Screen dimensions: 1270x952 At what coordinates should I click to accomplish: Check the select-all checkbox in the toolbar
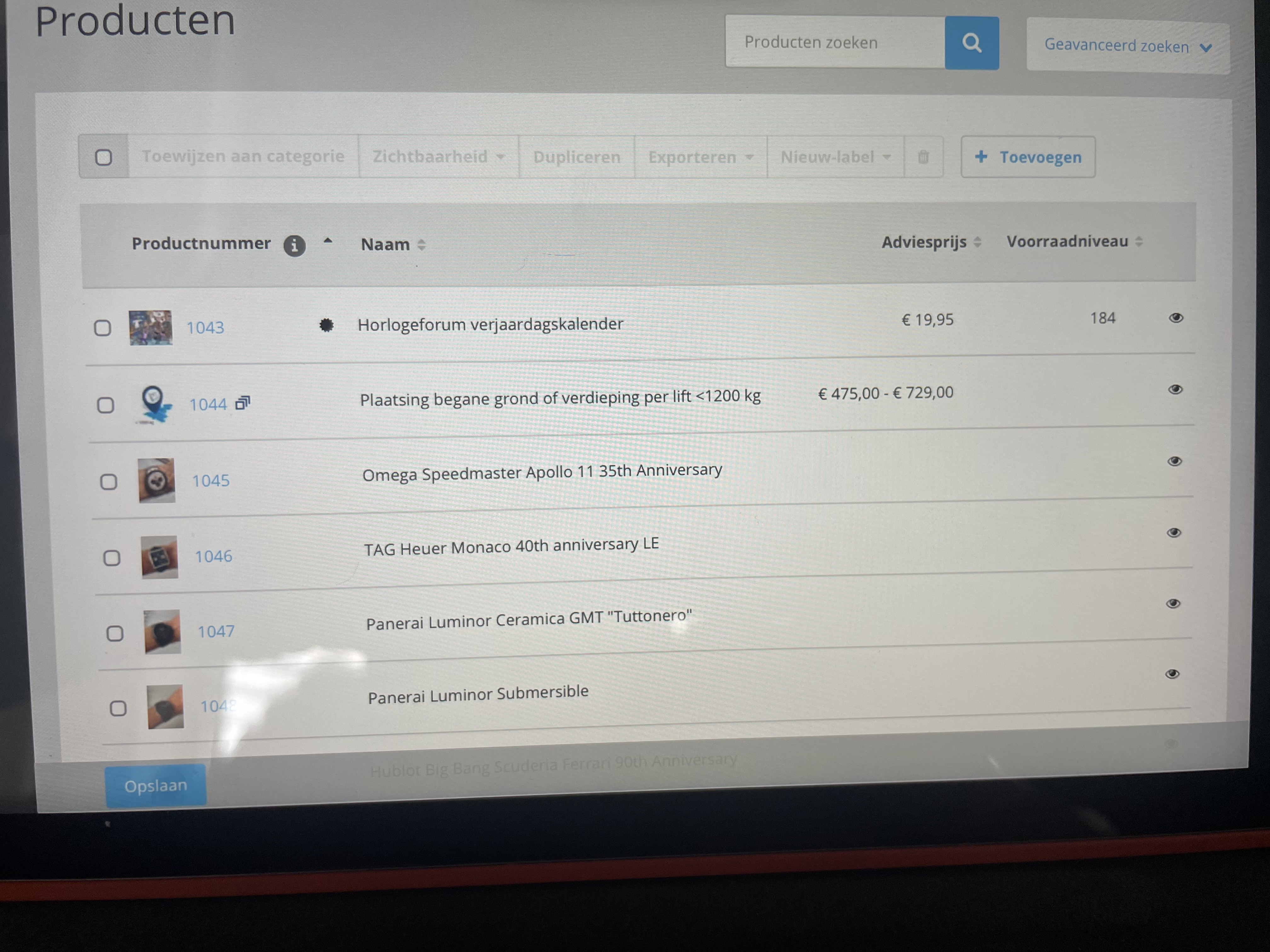point(103,157)
